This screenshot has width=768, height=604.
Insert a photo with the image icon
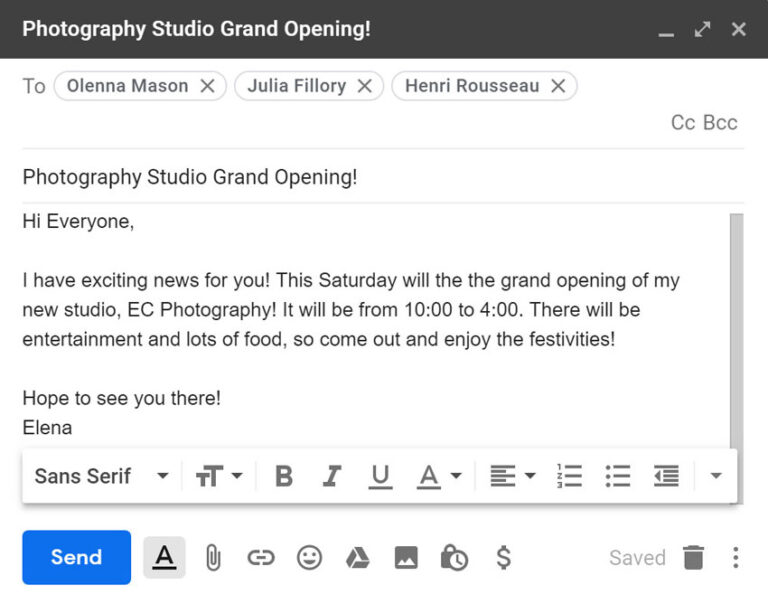(406, 557)
